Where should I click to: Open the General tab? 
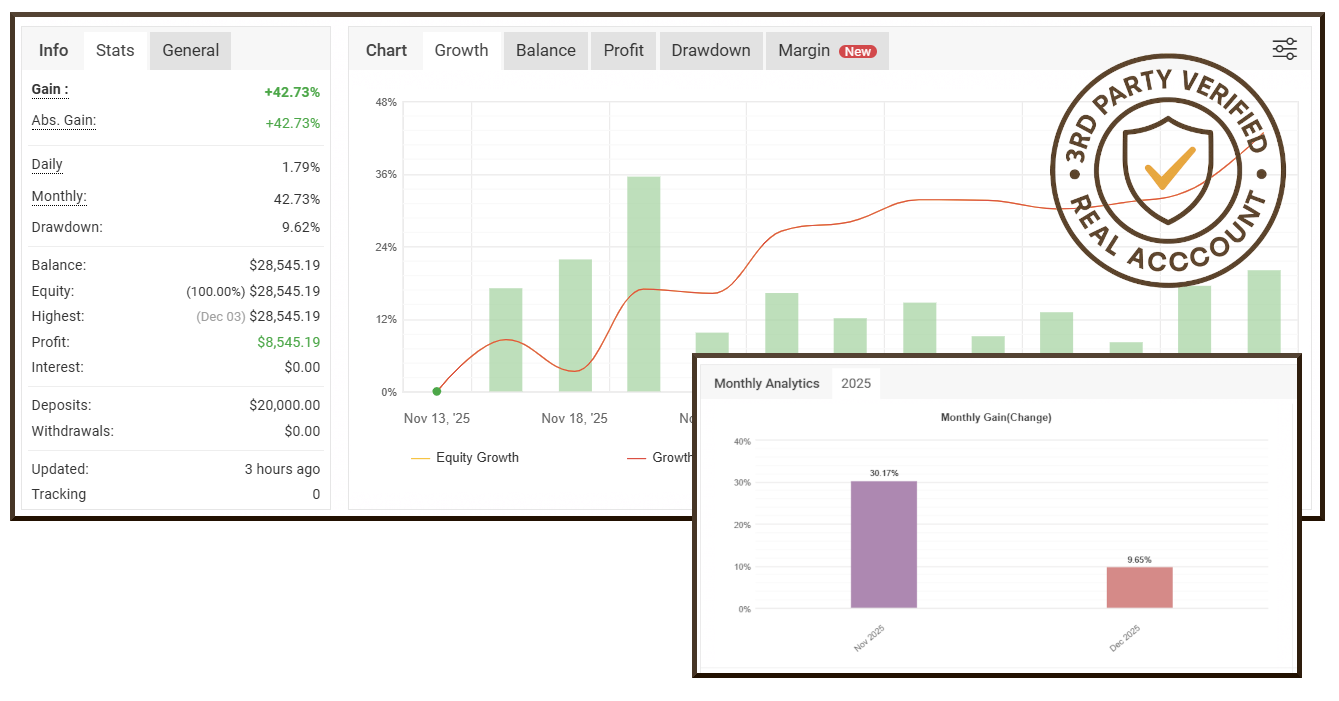click(x=190, y=50)
